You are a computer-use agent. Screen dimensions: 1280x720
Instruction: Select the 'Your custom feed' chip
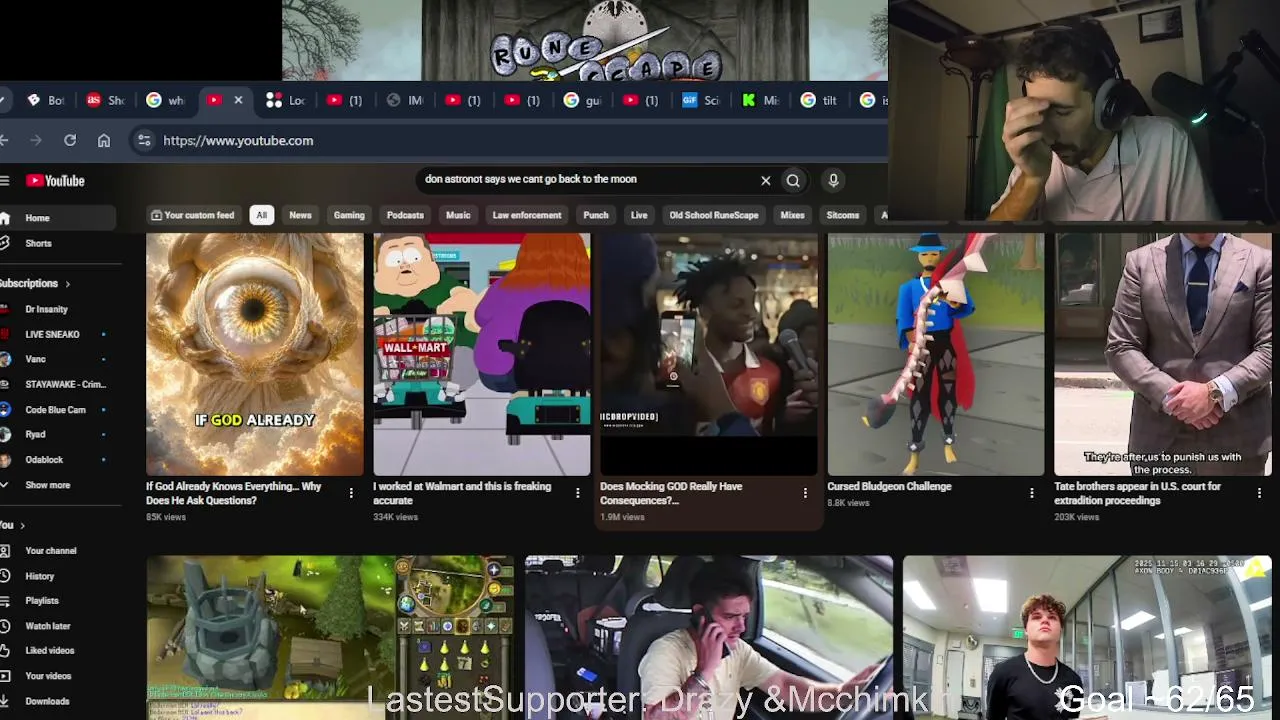tap(192, 215)
